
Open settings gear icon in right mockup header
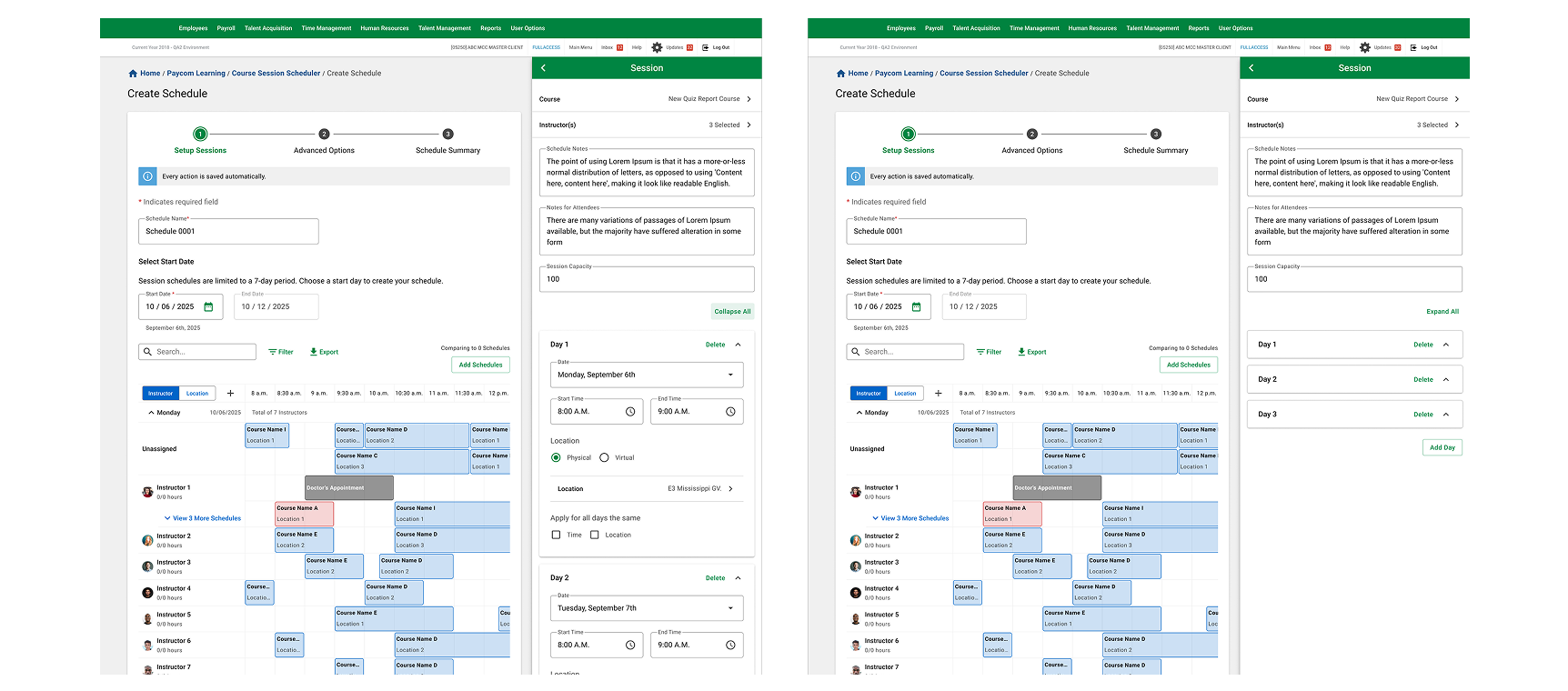tap(1364, 47)
